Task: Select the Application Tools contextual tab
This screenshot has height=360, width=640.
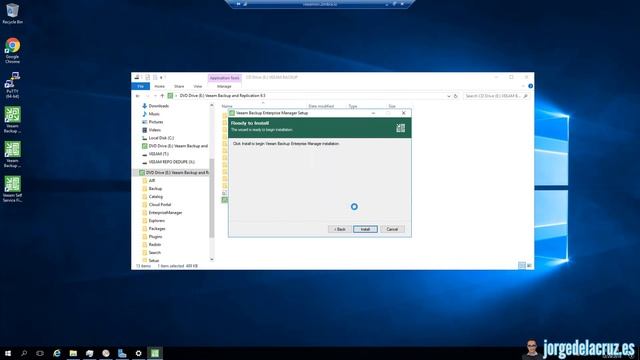Action: (x=224, y=78)
